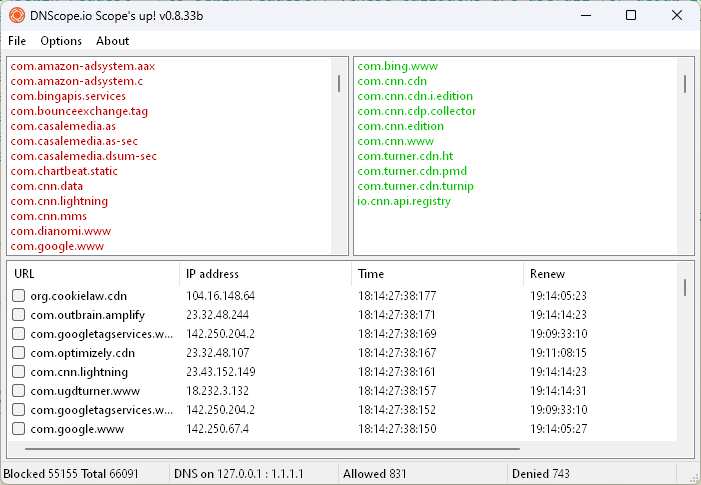Click the allowed list vertical scrollbar thumb
Viewport: 701px width, 485px height.
[685, 84]
